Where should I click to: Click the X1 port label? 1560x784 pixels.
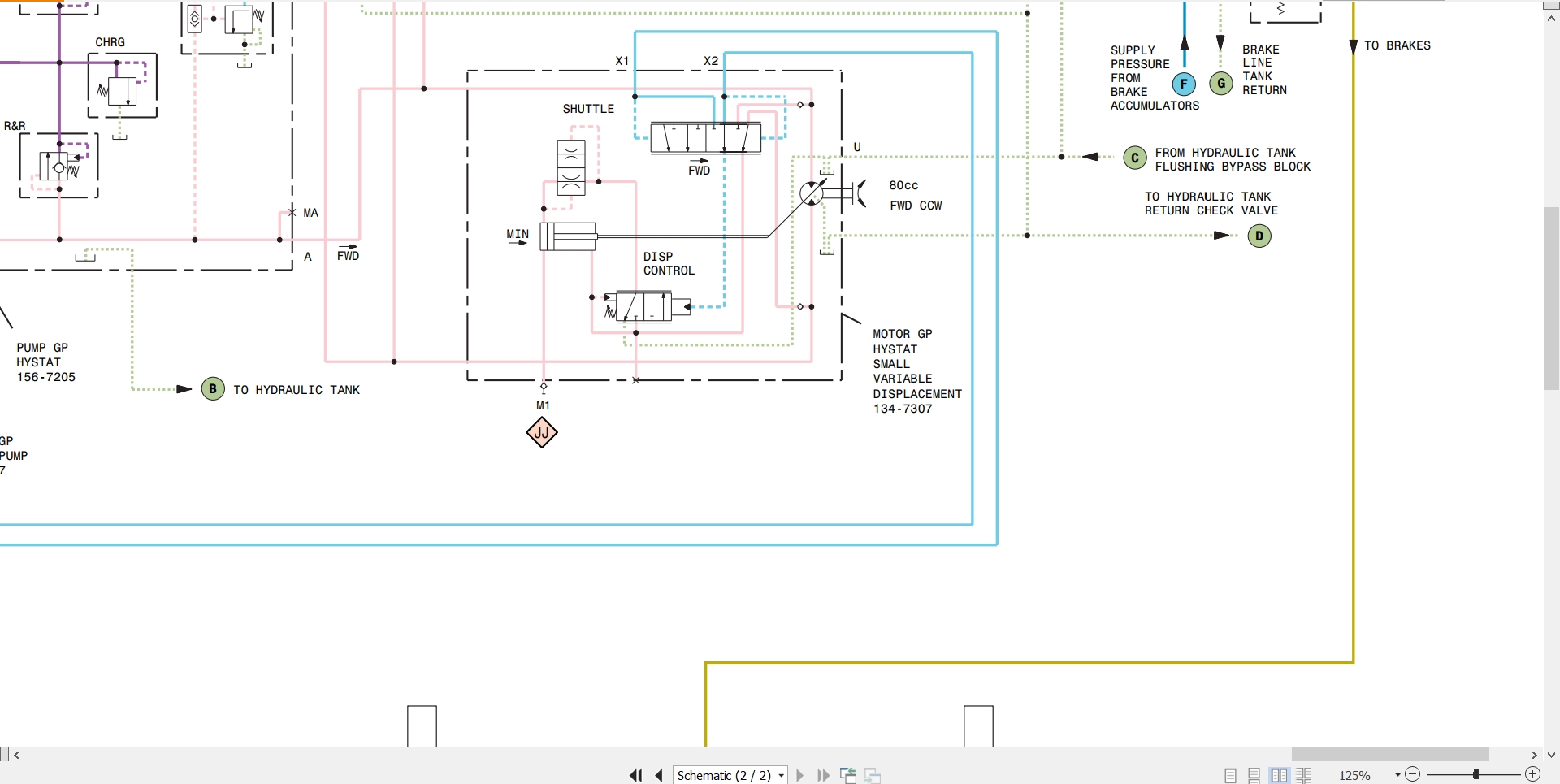[x=622, y=61]
